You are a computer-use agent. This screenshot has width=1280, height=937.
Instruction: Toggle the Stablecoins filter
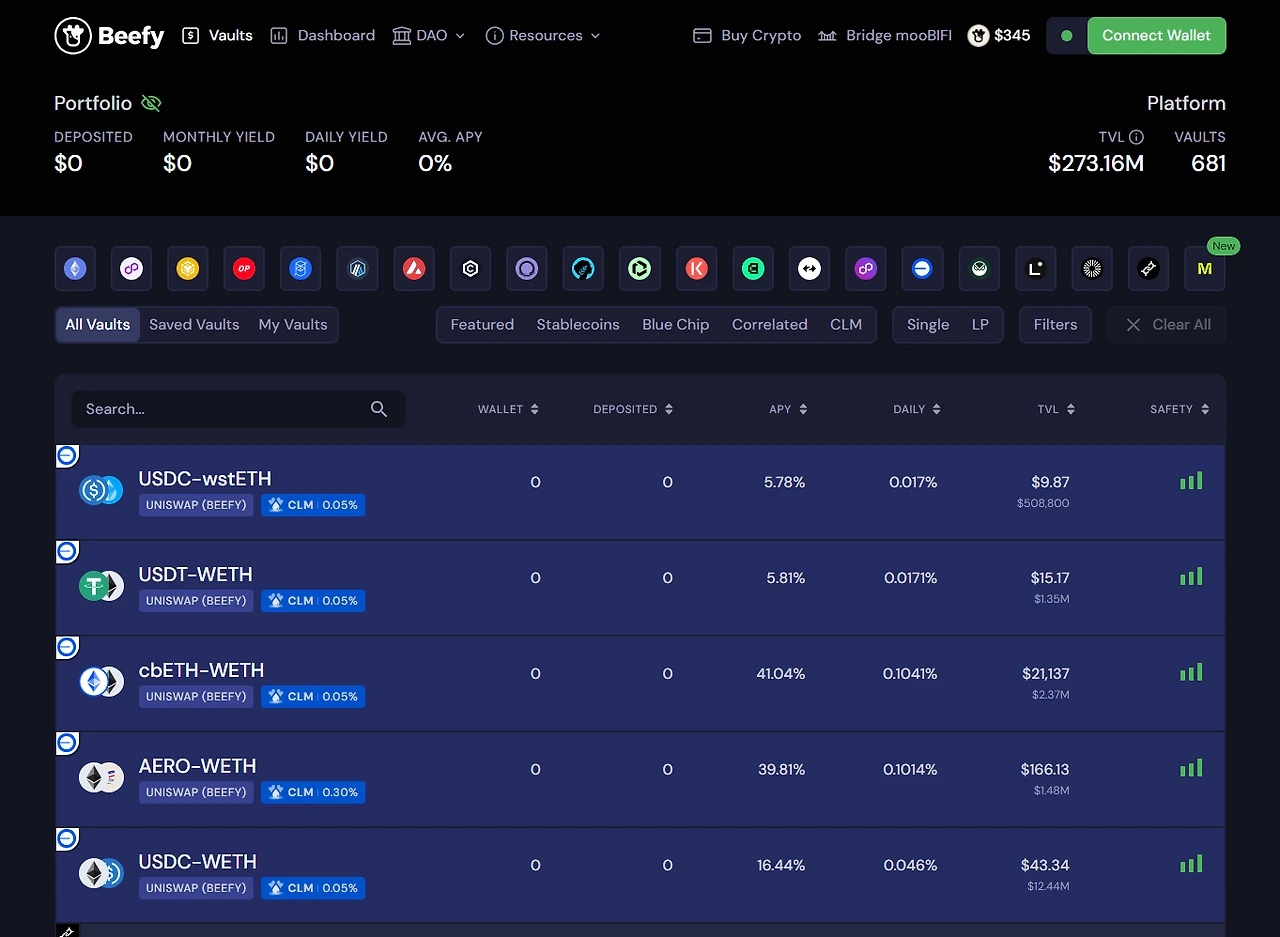578,325
